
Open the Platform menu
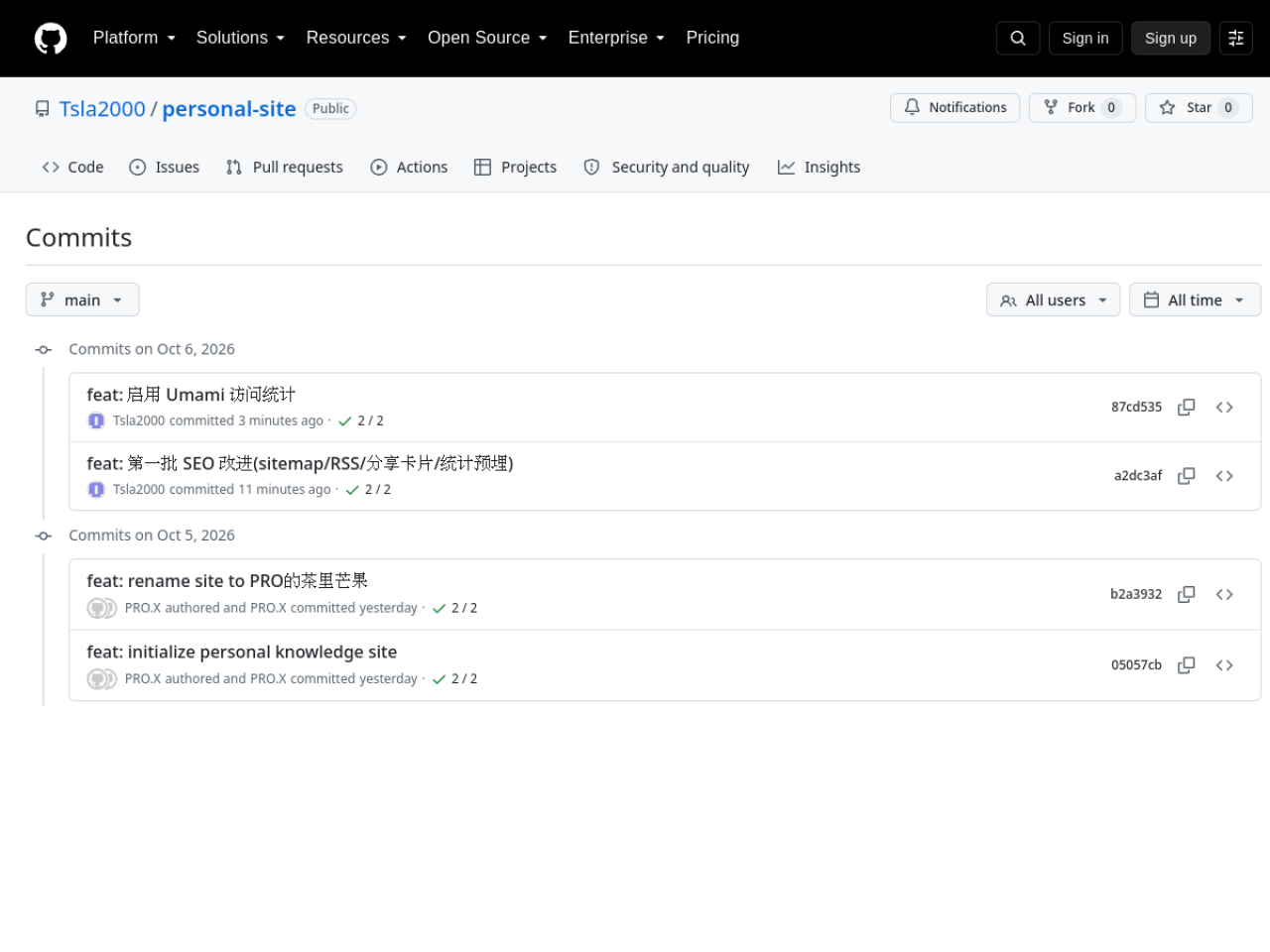coord(134,38)
